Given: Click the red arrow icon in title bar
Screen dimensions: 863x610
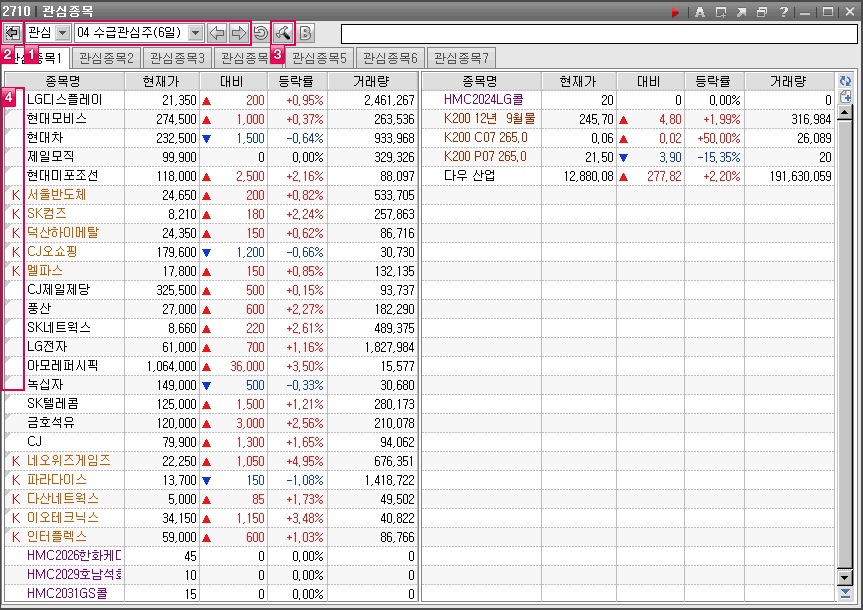Looking at the screenshot, I should click(675, 12).
